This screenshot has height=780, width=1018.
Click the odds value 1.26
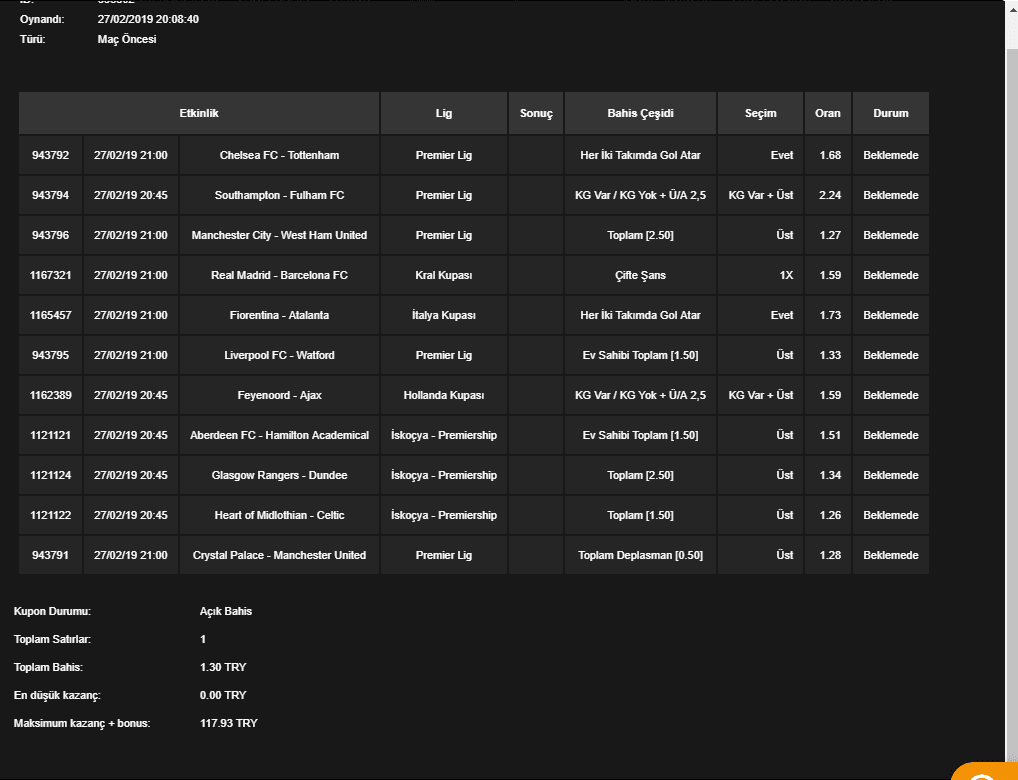[830, 515]
